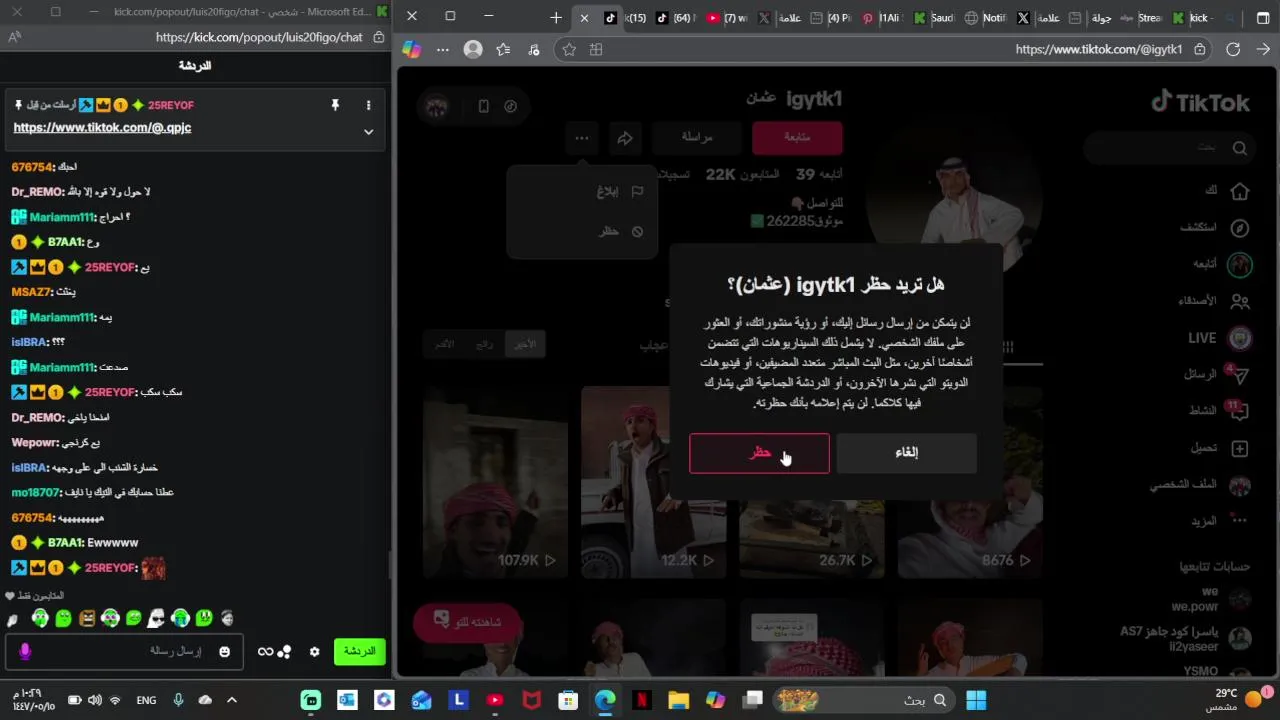
Task: Switch to the Pinterest browser tab
Action: click(879, 18)
